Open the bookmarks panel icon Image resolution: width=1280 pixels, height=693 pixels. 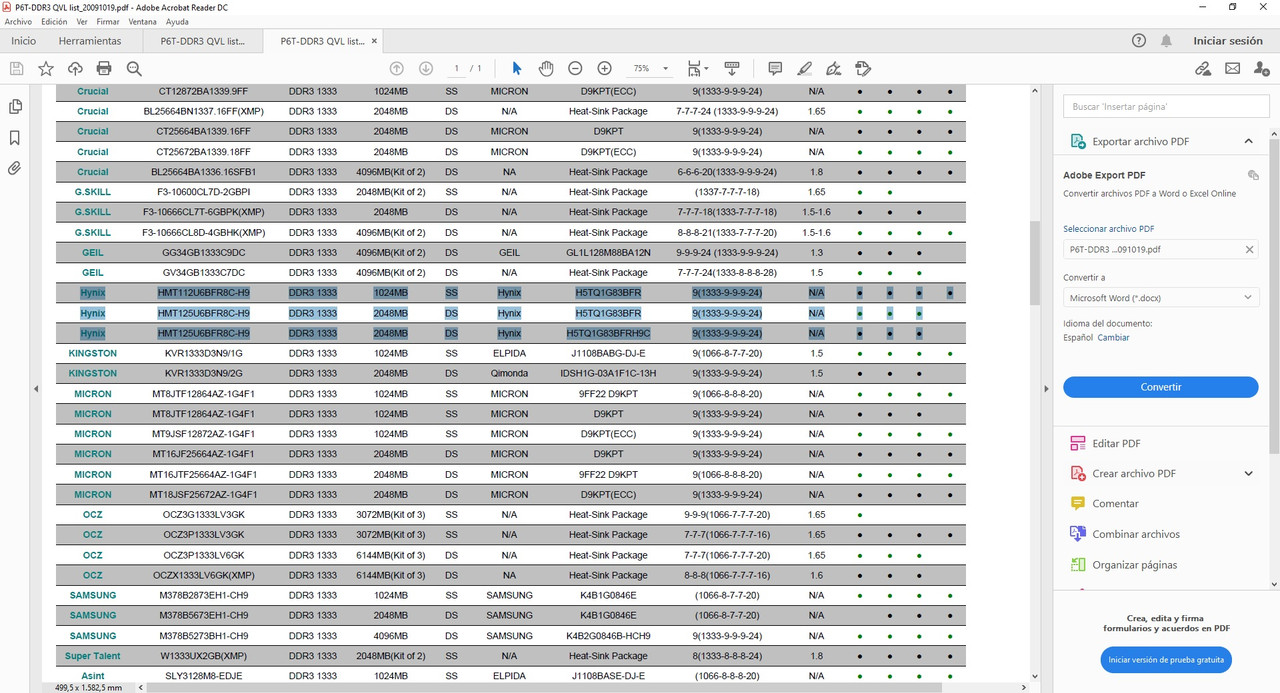pyautogui.click(x=15, y=138)
